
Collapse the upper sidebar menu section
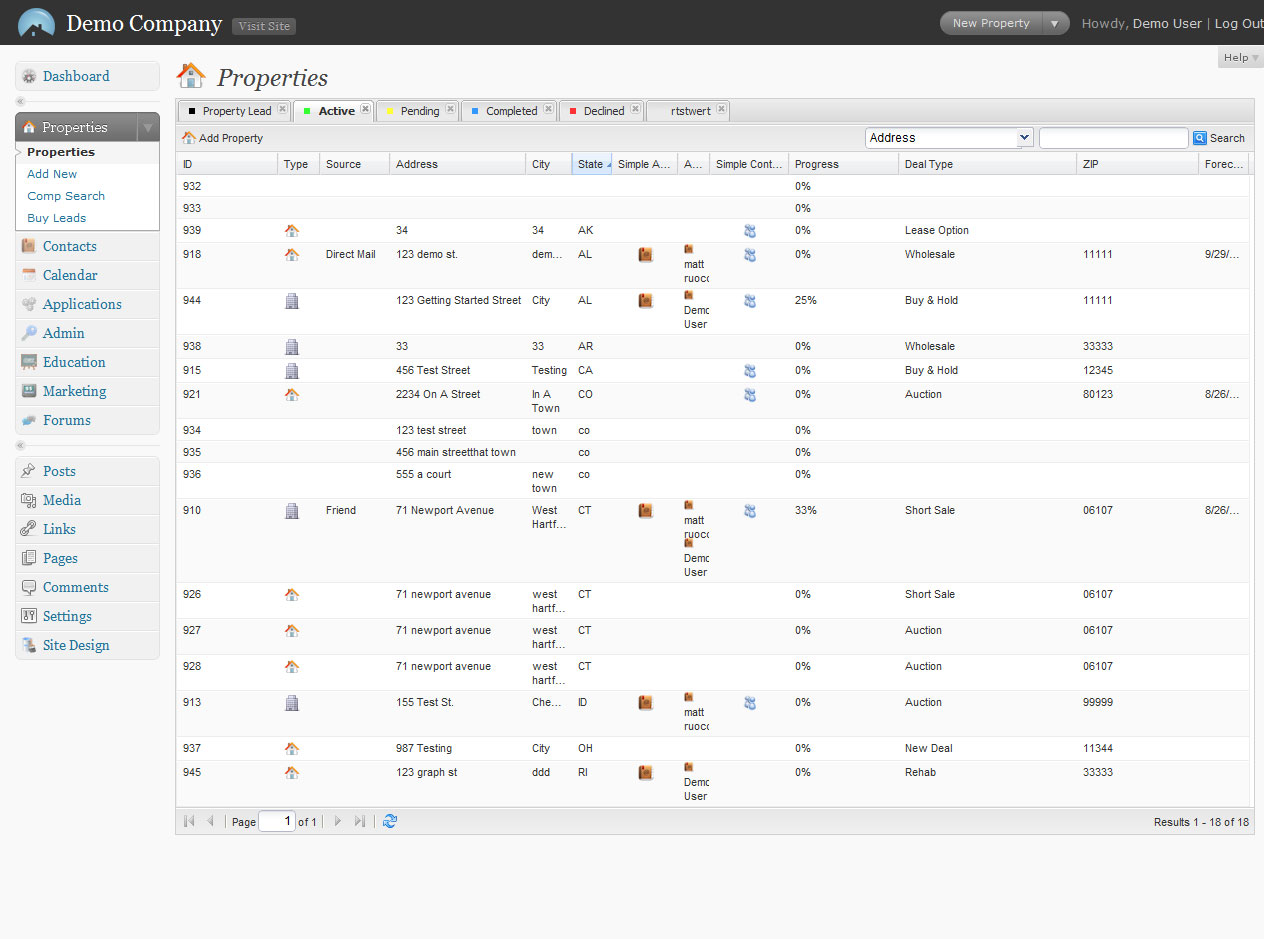pyautogui.click(x=20, y=101)
